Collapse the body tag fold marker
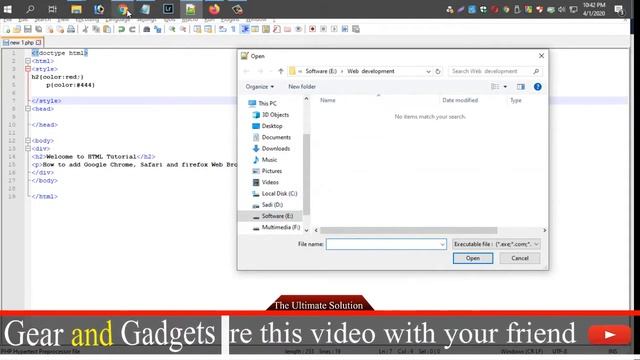Screen dimensions: 640x360 pyautogui.click(x=28, y=140)
